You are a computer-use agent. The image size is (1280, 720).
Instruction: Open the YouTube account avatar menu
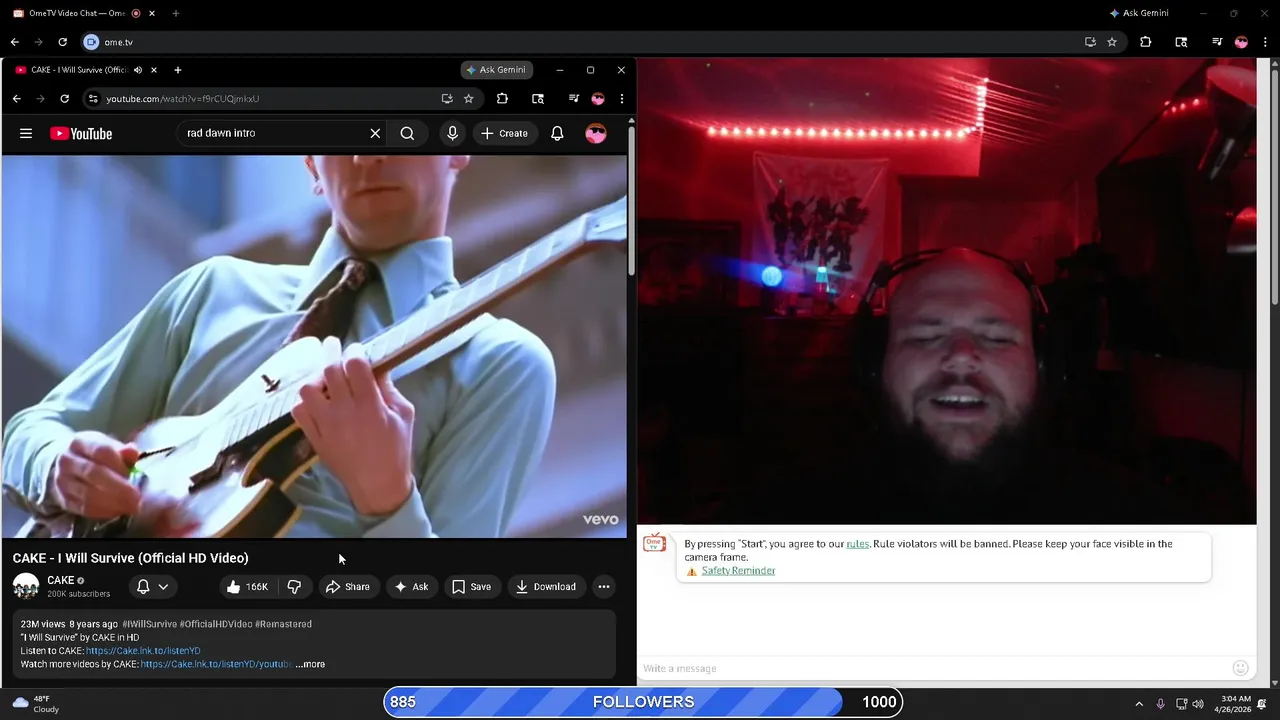click(596, 133)
